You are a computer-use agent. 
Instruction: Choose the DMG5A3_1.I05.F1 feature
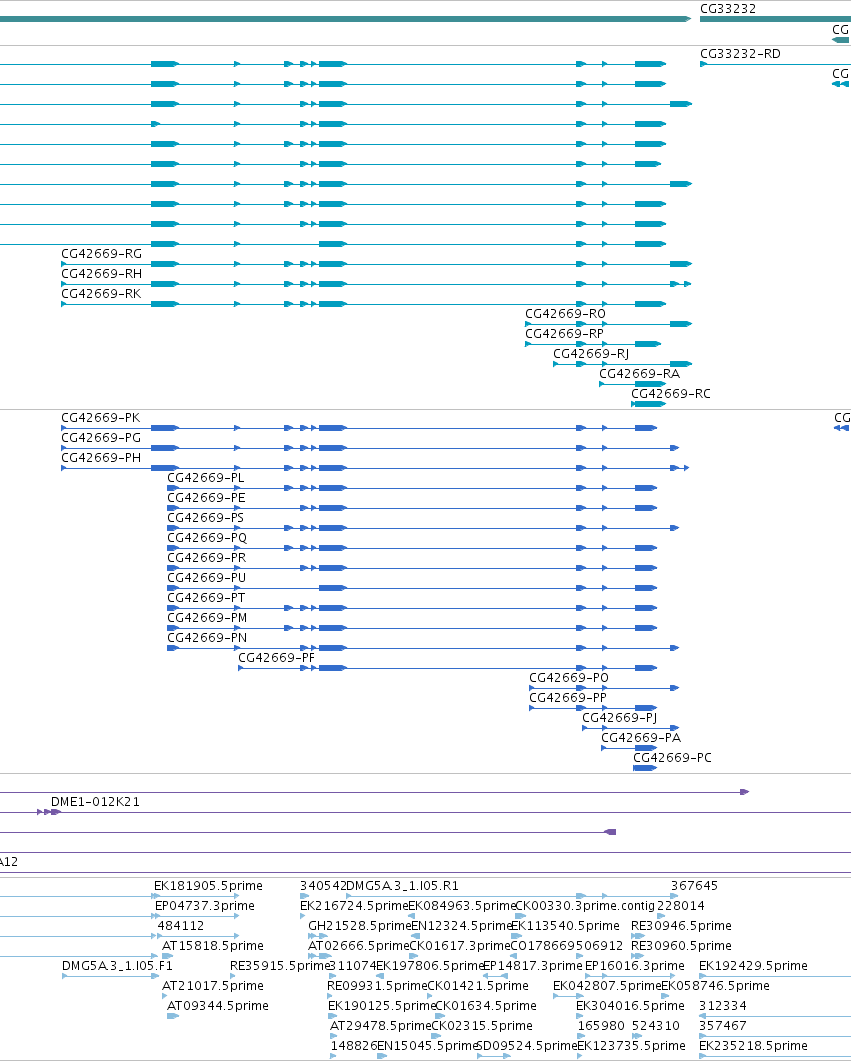click(x=117, y=966)
